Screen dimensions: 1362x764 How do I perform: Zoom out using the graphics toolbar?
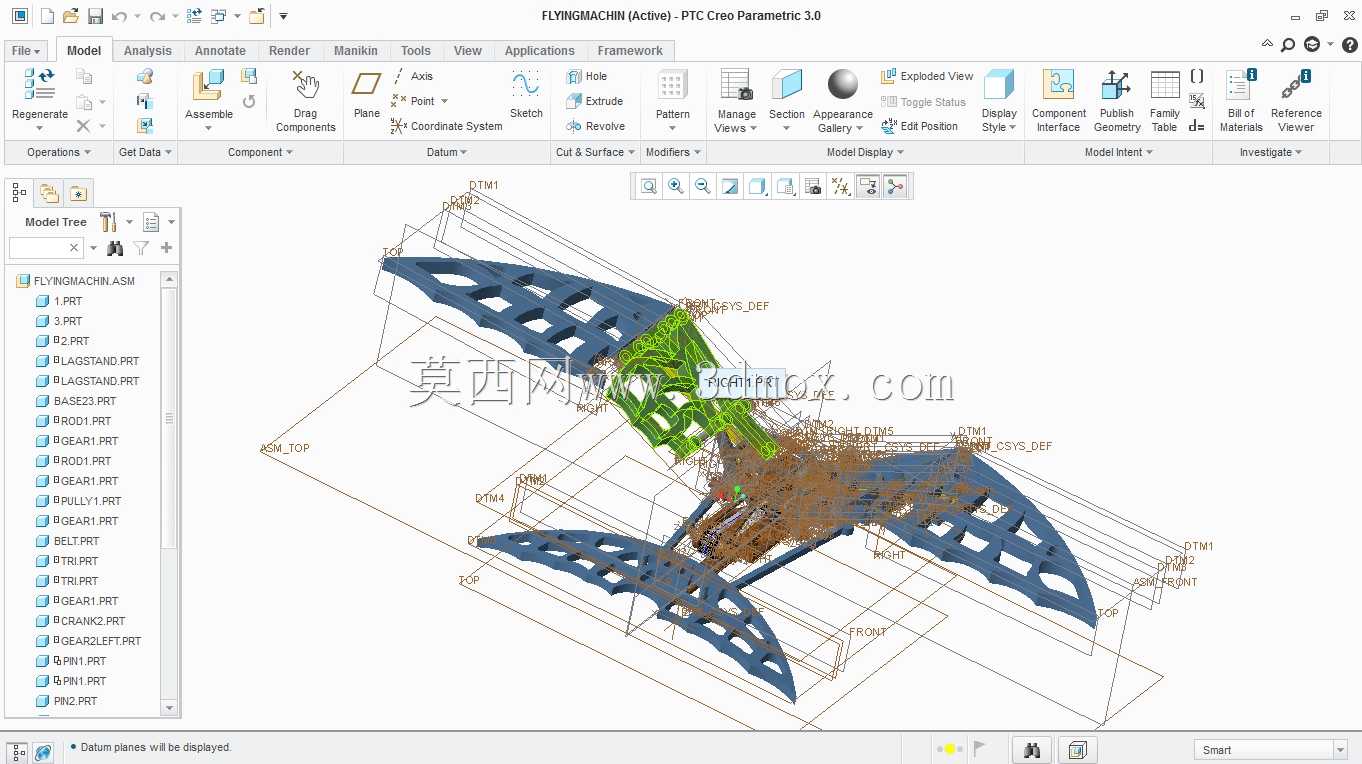click(x=703, y=186)
